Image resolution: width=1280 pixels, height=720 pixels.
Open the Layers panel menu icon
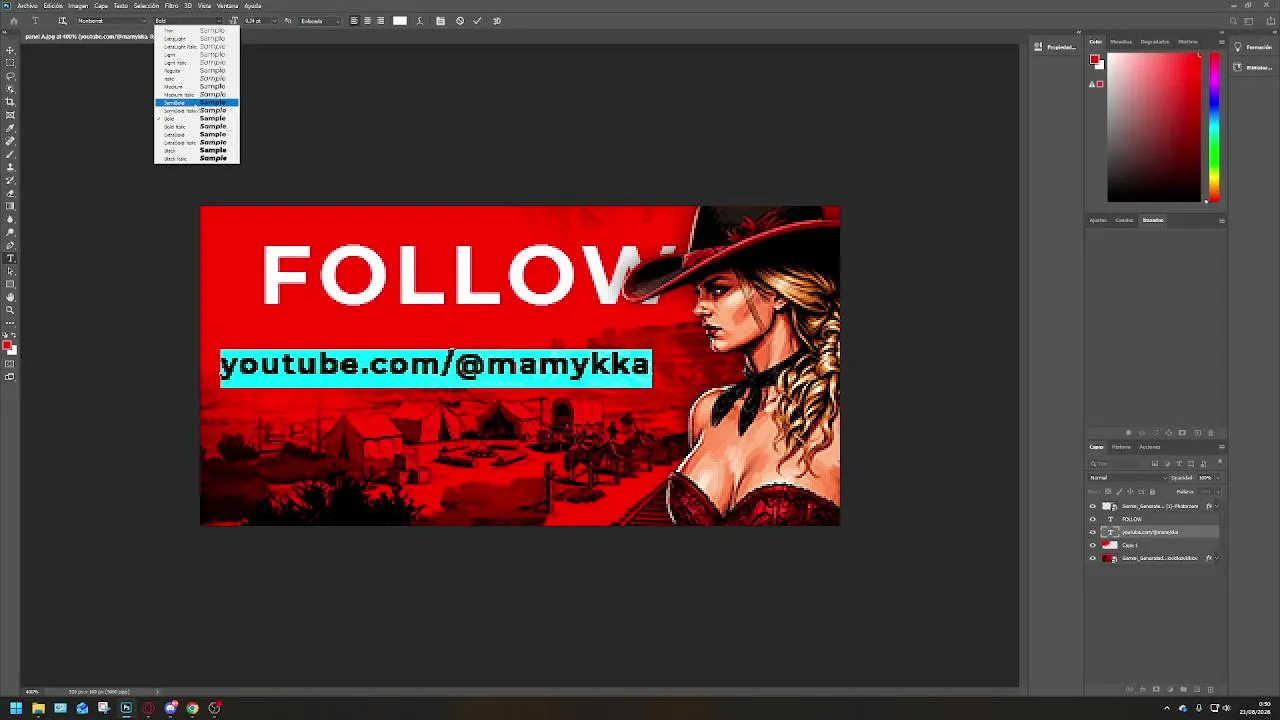(1222, 447)
